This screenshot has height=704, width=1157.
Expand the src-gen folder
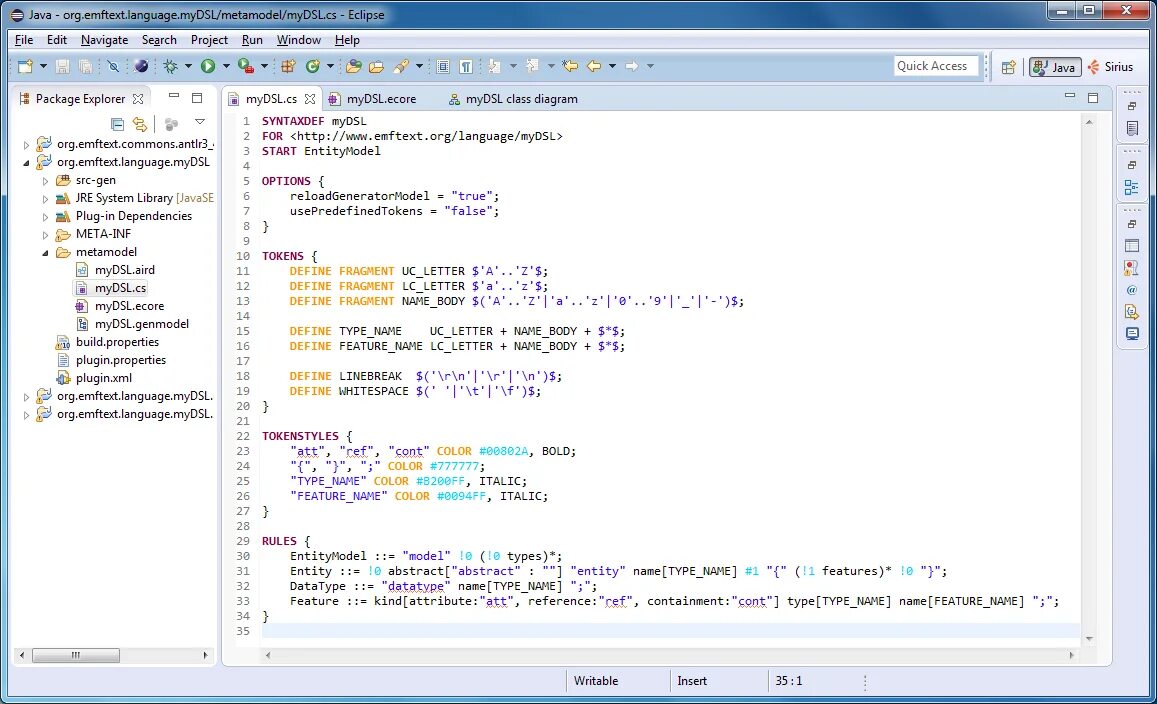(x=45, y=180)
